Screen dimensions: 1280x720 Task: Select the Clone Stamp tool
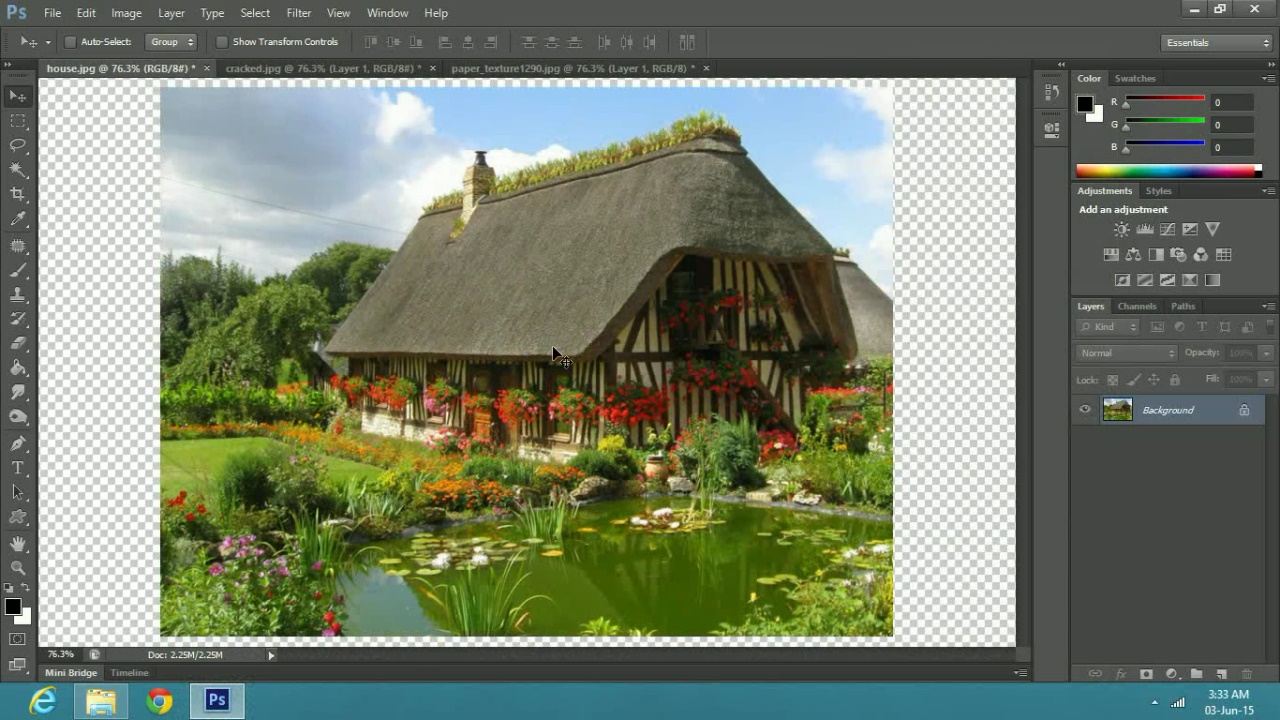[x=18, y=295]
